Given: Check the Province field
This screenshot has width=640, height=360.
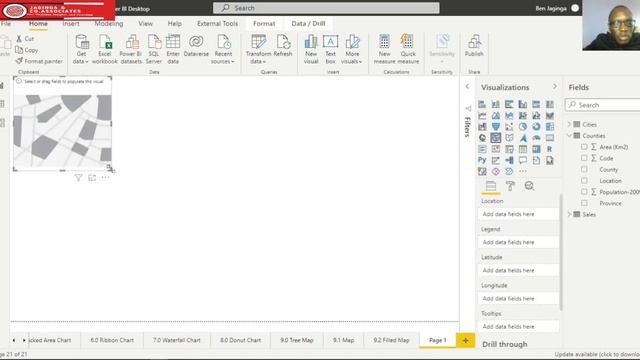Looking at the screenshot, I should pos(584,202).
